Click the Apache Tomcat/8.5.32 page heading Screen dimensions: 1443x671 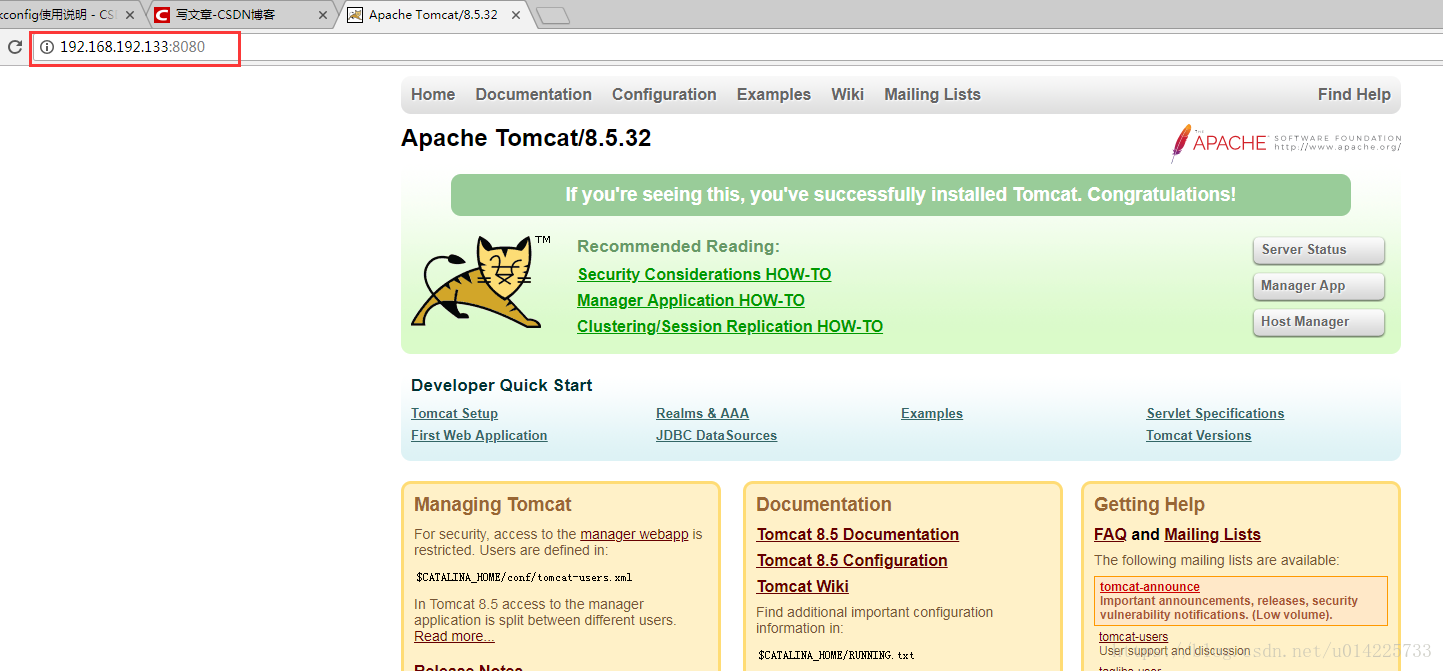click(x=526, y=138)
